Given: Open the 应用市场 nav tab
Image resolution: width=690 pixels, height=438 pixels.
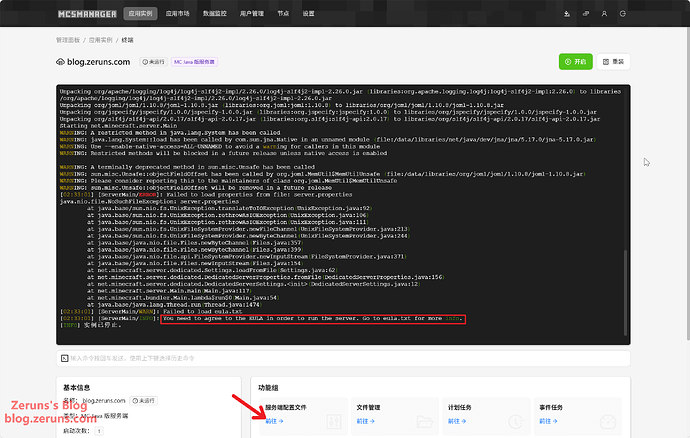Looking at the screenshot, I should pos(177,14).
